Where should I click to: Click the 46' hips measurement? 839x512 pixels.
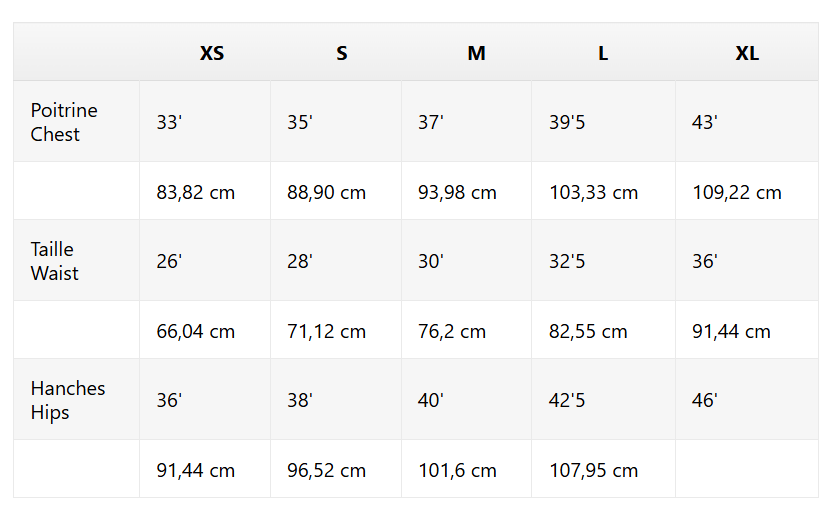(x=705, y=400)
